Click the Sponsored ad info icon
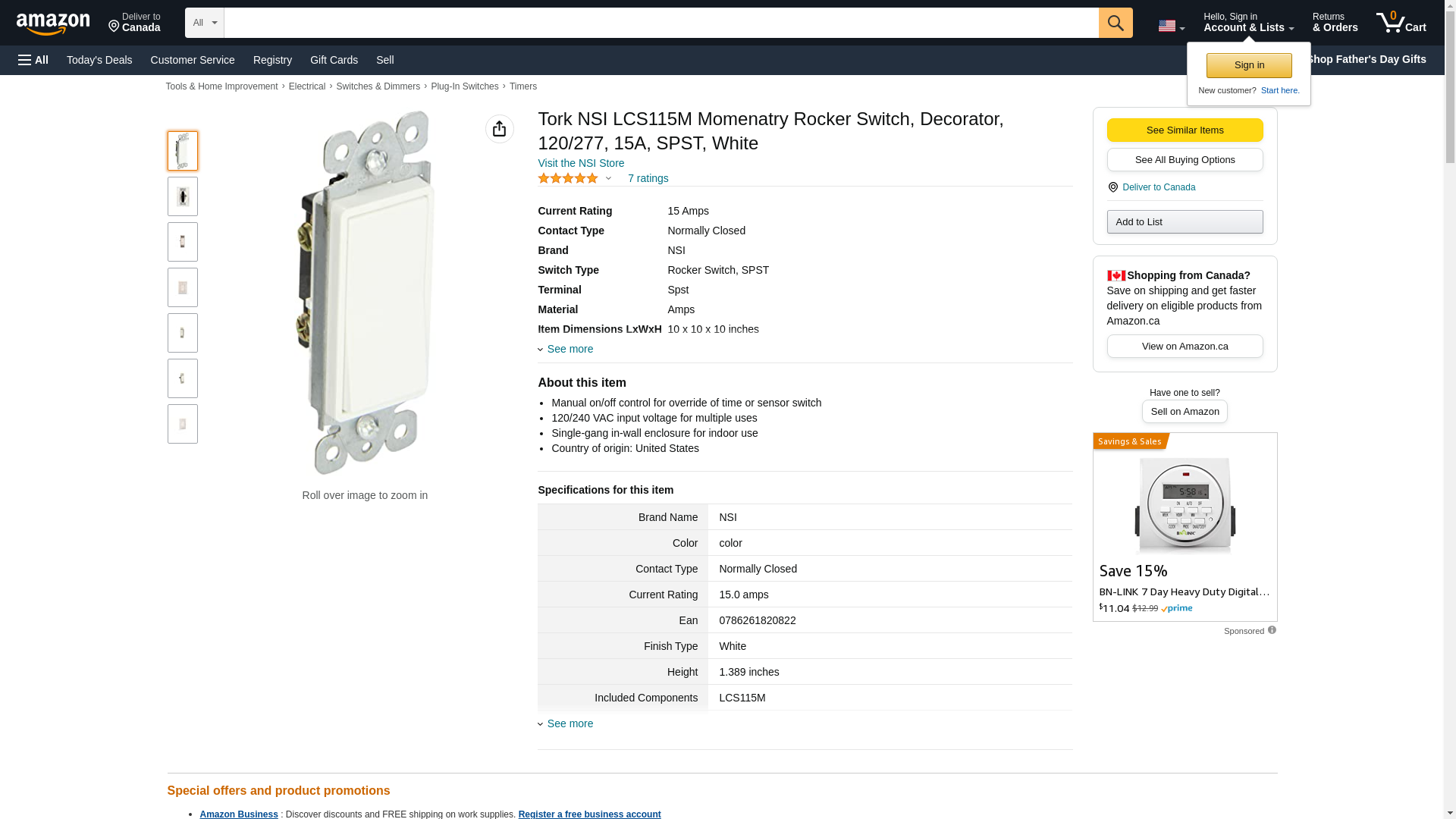This screenshot has width=1456, height=819. [1272, 630]
